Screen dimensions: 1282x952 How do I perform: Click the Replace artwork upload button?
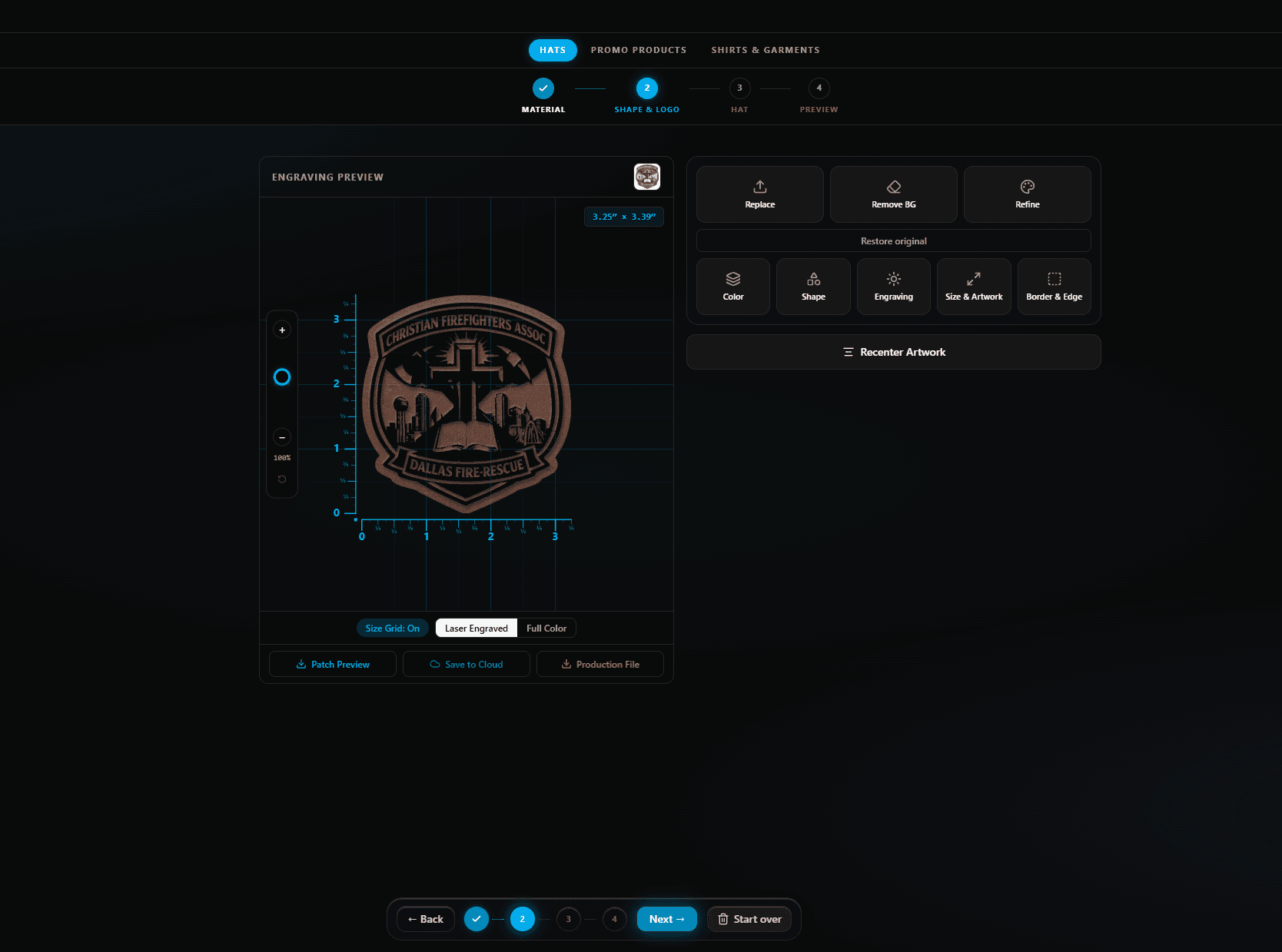[x=759, y=194]
